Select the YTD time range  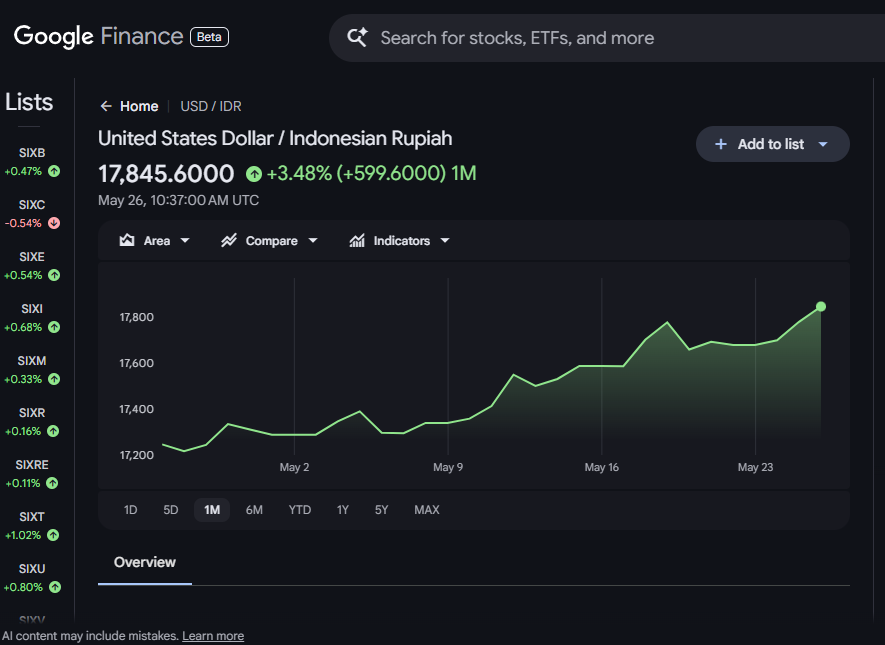tap(300, 510)
